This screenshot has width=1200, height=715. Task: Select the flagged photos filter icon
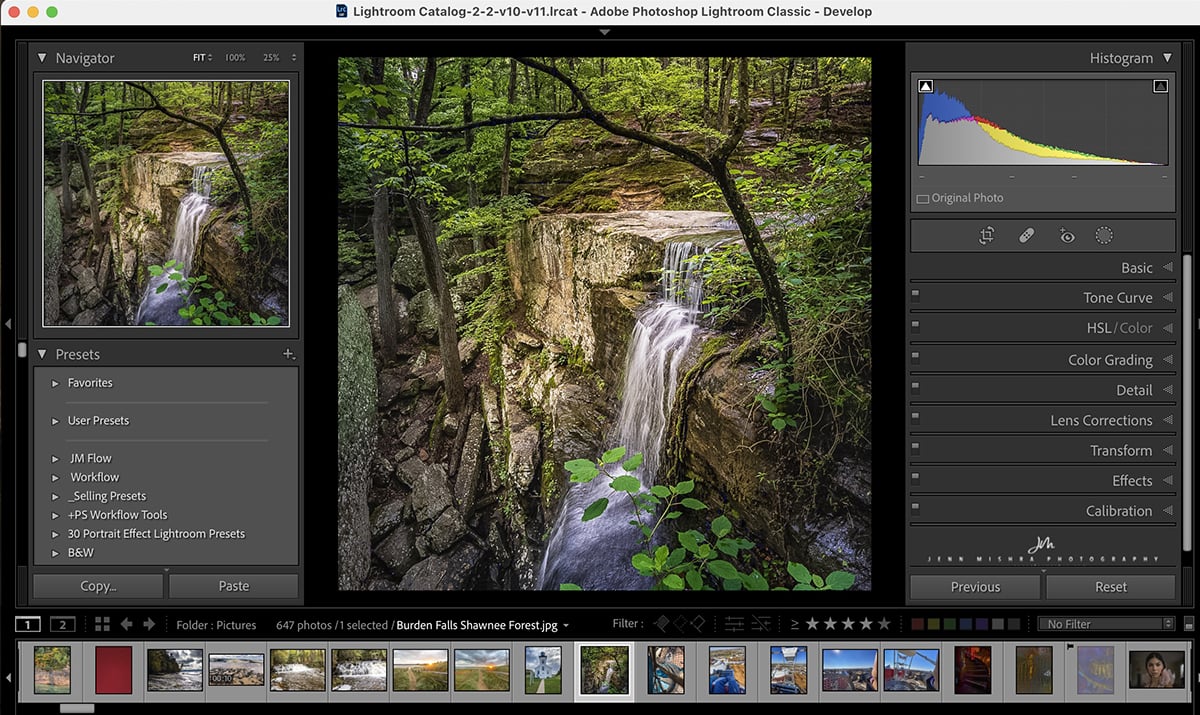[662, 623]
